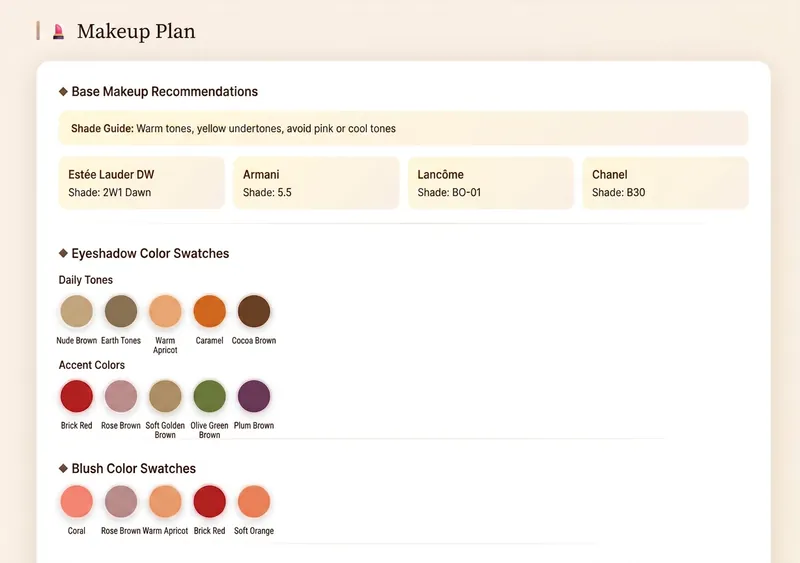Click the Eyeshadow Color Swatches diamond bullet
The image size is (800, 563).
coord(63,253)
